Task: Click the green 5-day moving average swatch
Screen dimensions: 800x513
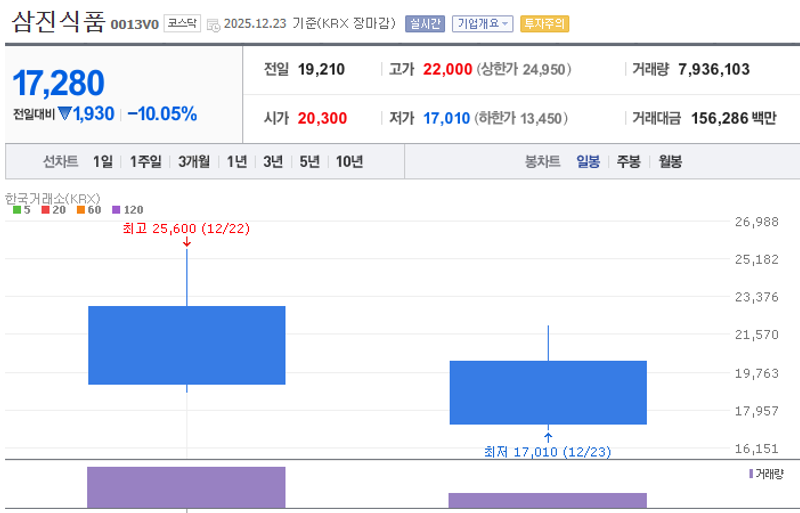Action: (x=17, y=210)
